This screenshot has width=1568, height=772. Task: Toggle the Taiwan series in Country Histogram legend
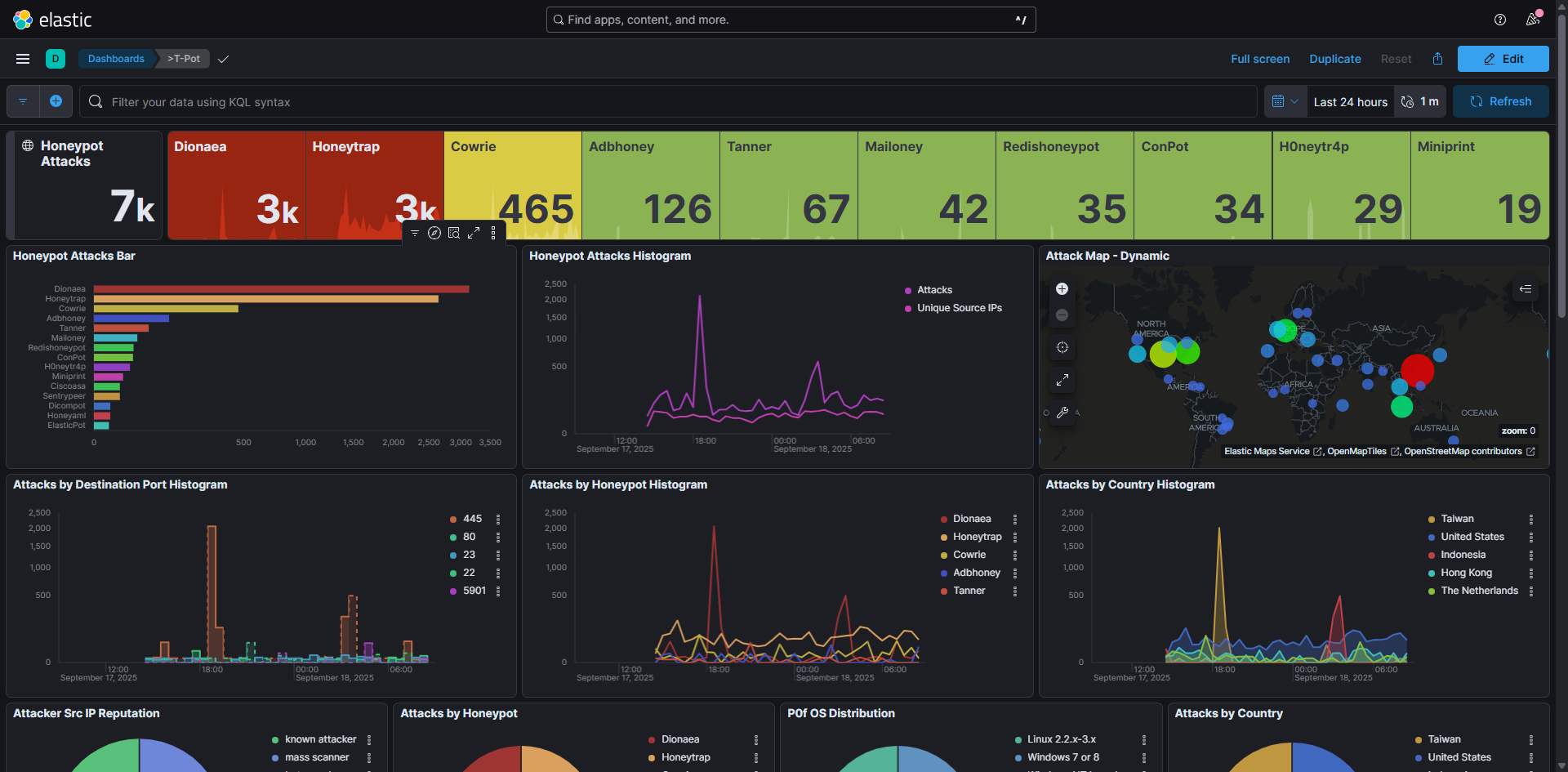(x=1457, y=519)
